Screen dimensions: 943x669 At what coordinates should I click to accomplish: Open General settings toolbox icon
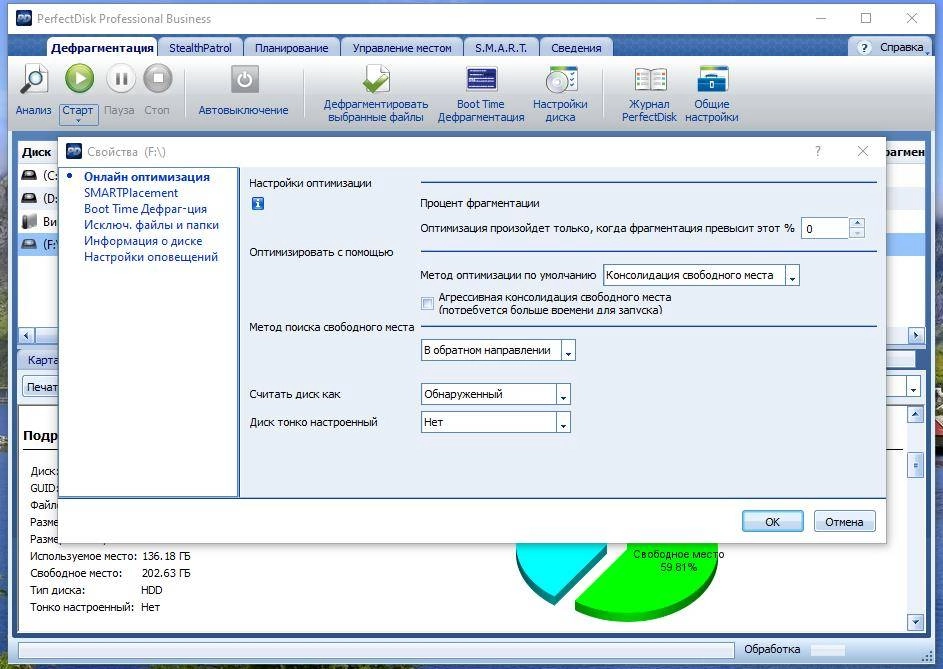tap(712, 79)
